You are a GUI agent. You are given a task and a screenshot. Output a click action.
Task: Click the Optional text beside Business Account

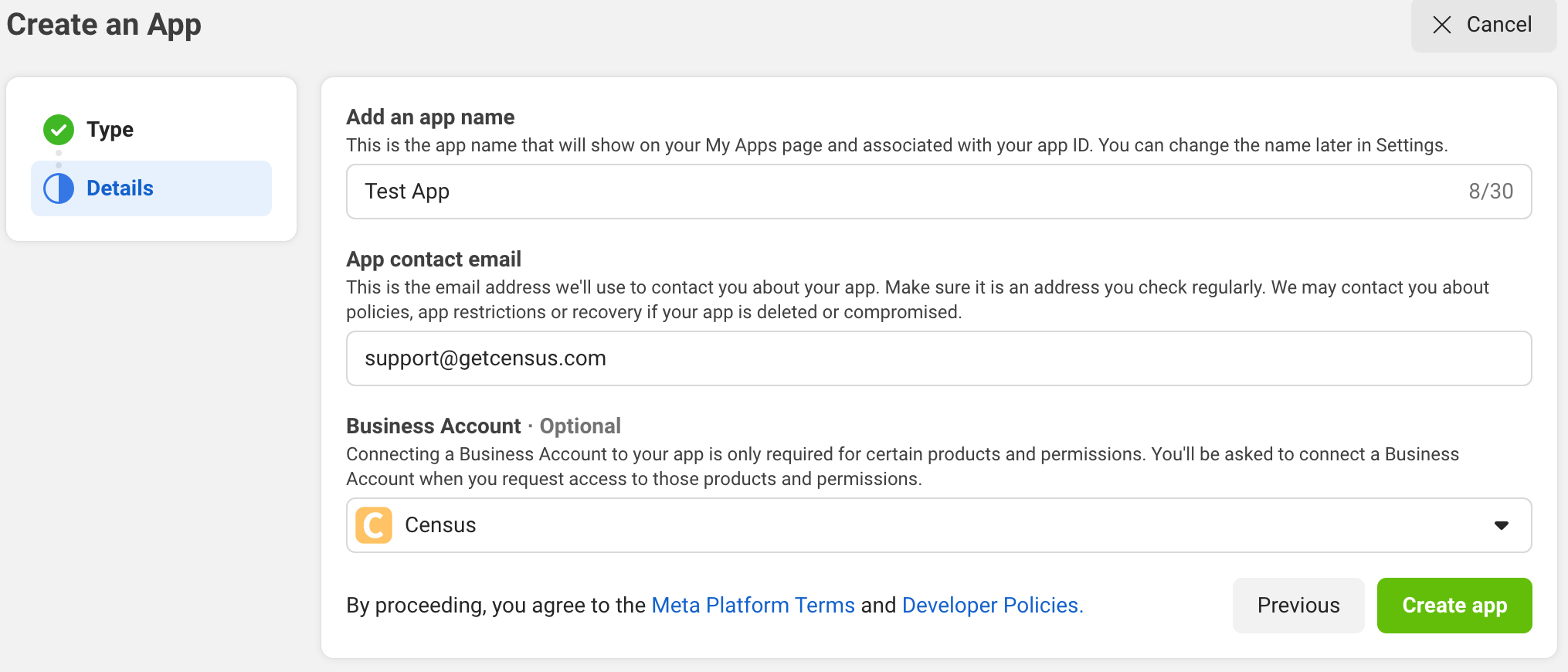pos(580,426)
